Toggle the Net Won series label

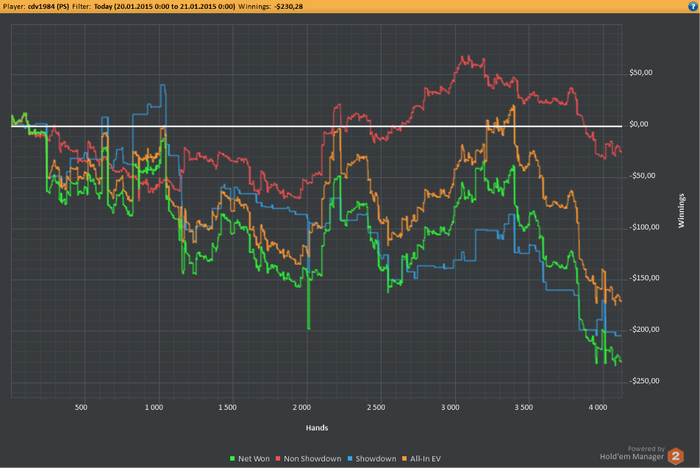point(254,459)
